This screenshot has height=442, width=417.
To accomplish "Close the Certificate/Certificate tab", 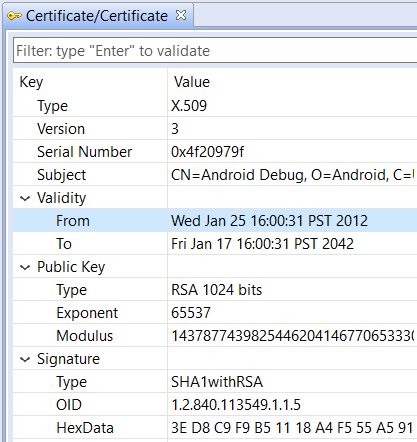I will (x=181, y=15).
